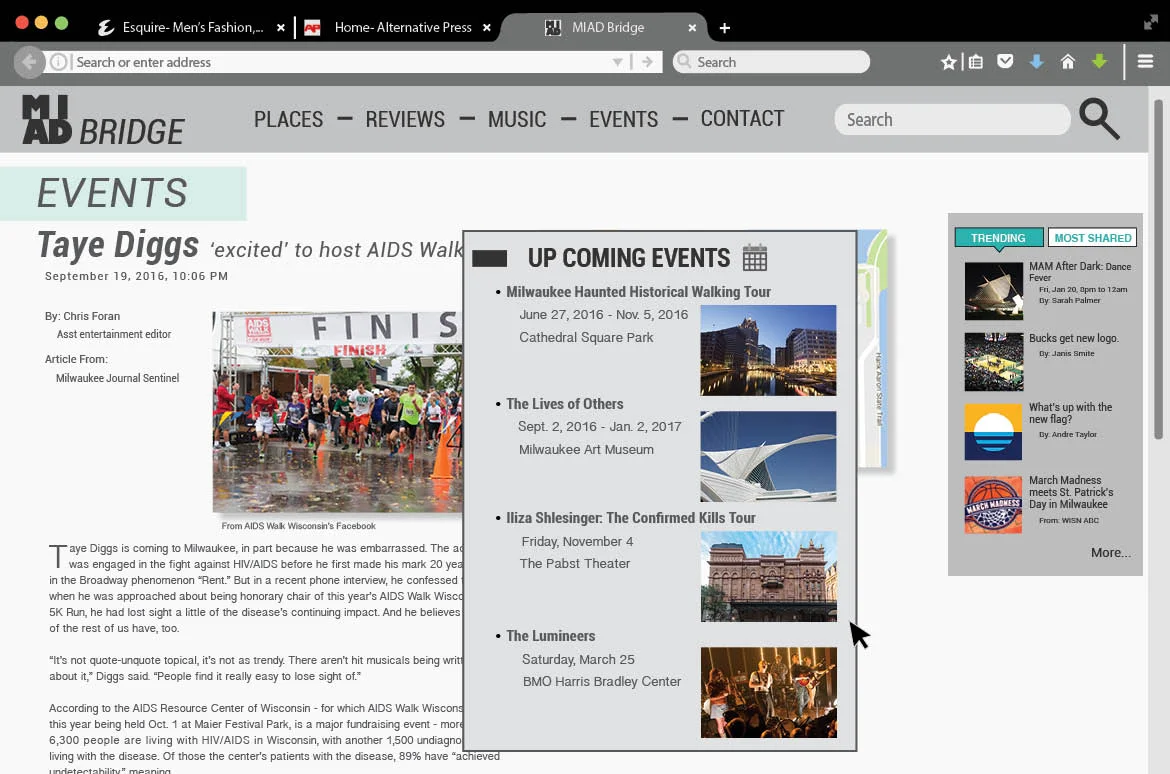Image resolution: width=1170 pixels, height=774 pixels.
Task: Click the browser back arrow button
Action: click(x=29, y=62)
